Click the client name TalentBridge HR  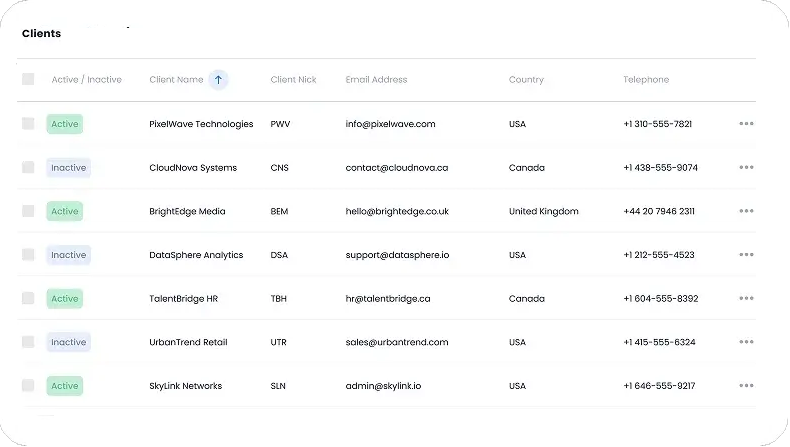tap(183, 299)
